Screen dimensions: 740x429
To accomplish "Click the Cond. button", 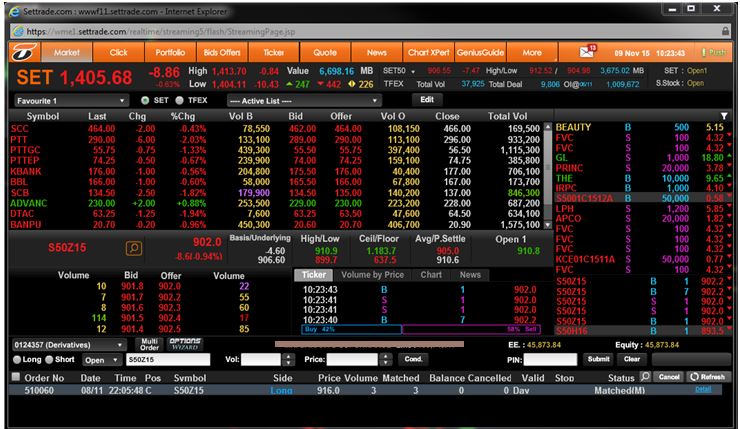I will pos(413,359).
